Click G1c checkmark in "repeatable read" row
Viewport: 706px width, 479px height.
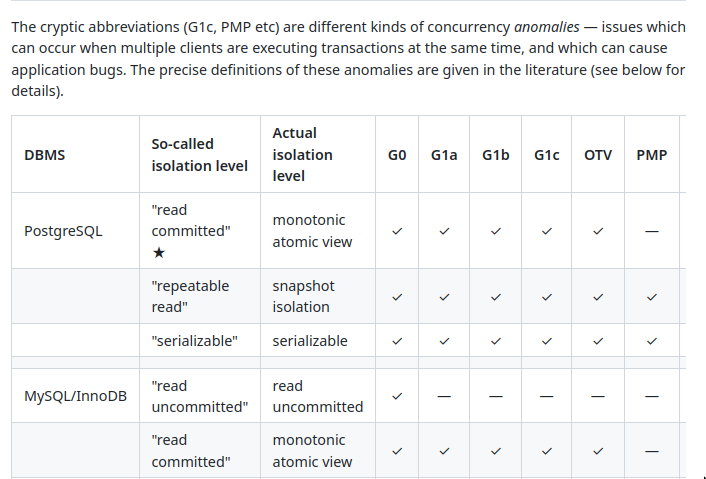[x=546, y=297]
